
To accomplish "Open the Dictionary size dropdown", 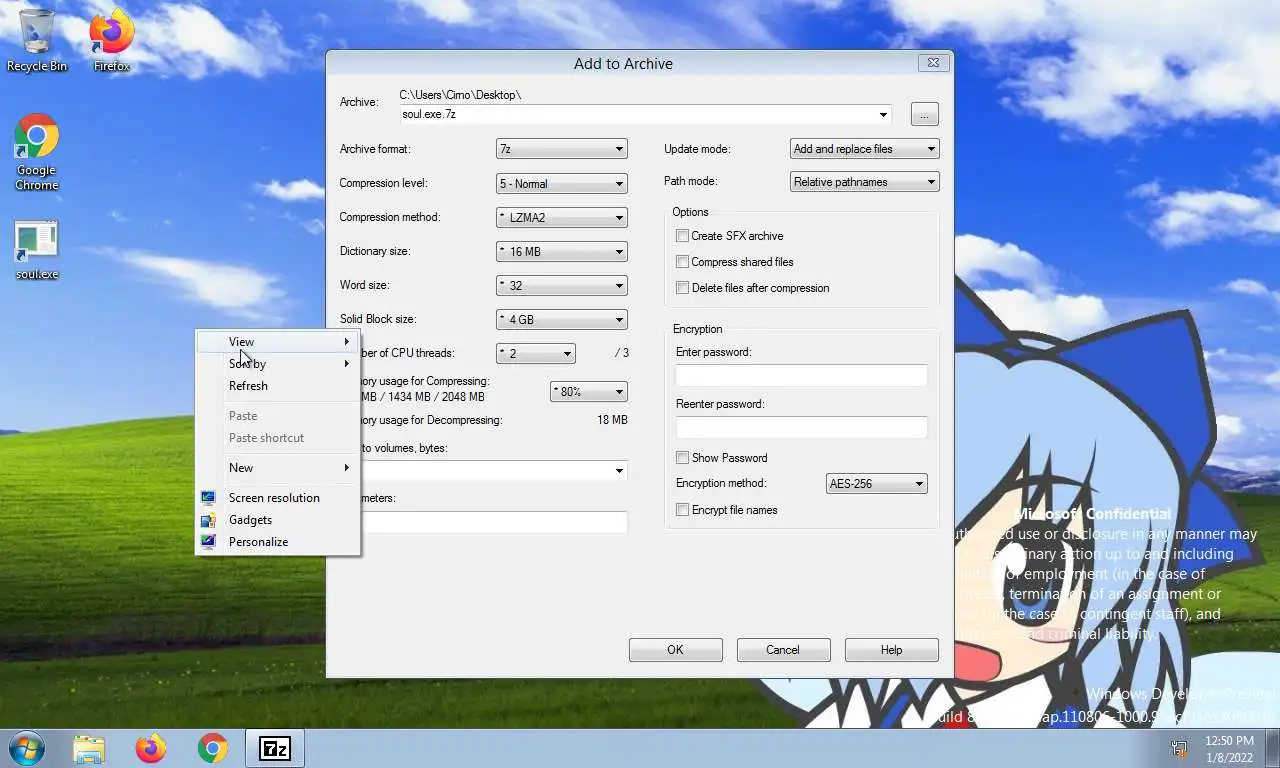I will [x=562, y=252].
